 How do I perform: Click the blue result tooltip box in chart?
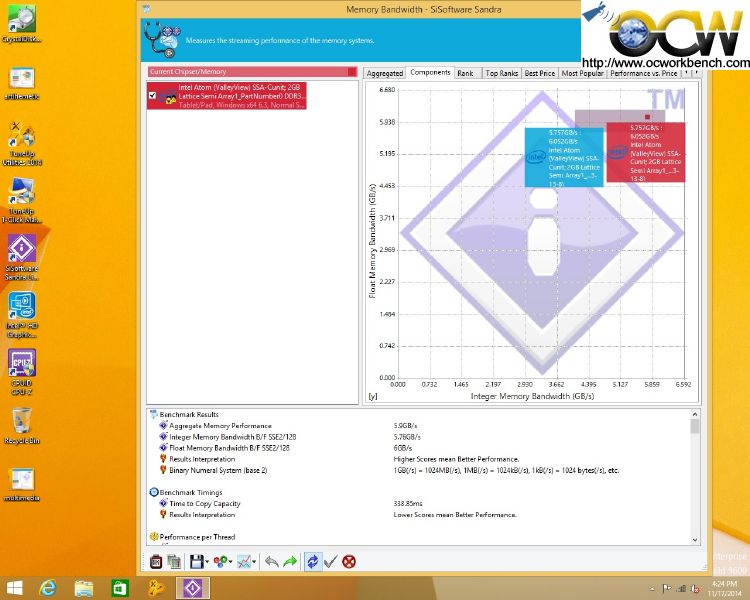[x=564, y=157]
